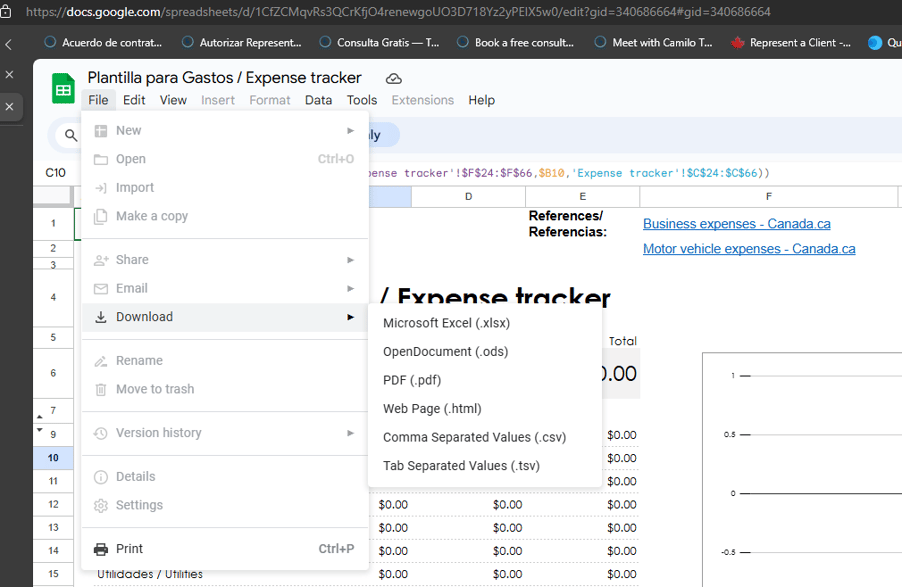This screenshot has width=902, height=587.
Task: Open the Tools menu
Action: point(362,100)
